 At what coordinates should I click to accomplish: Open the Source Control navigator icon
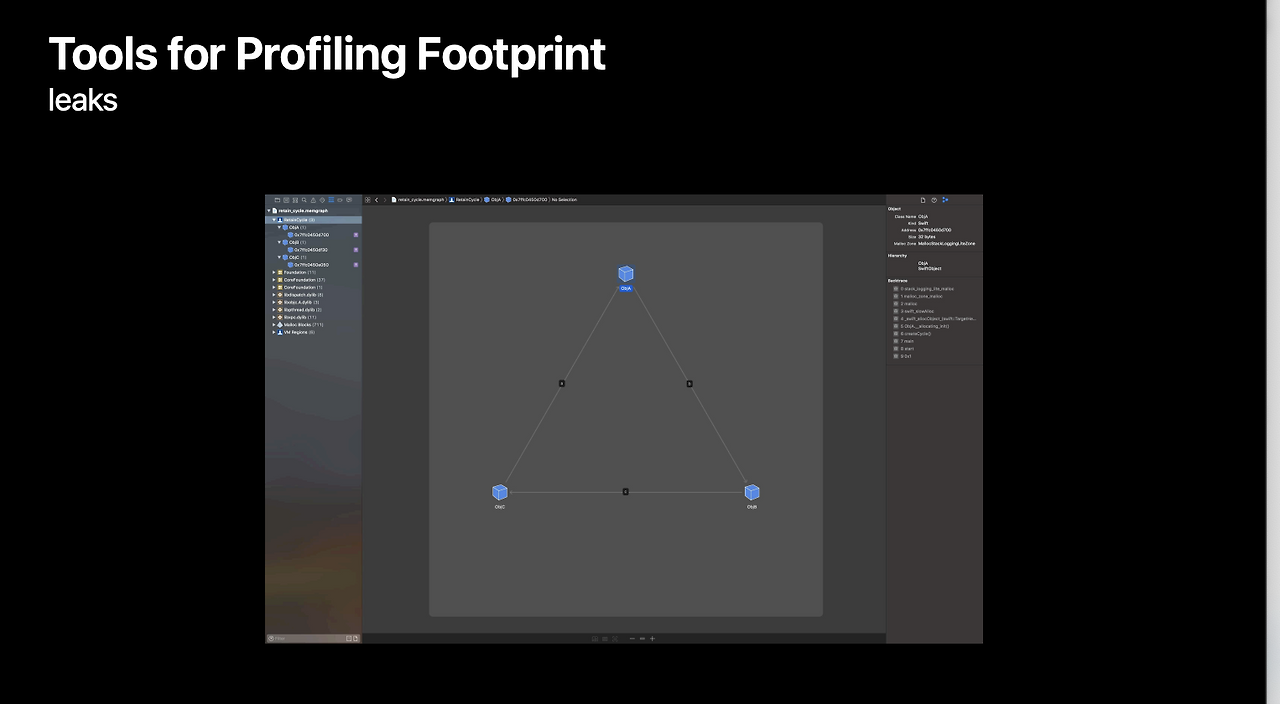(x=286, y=200)
